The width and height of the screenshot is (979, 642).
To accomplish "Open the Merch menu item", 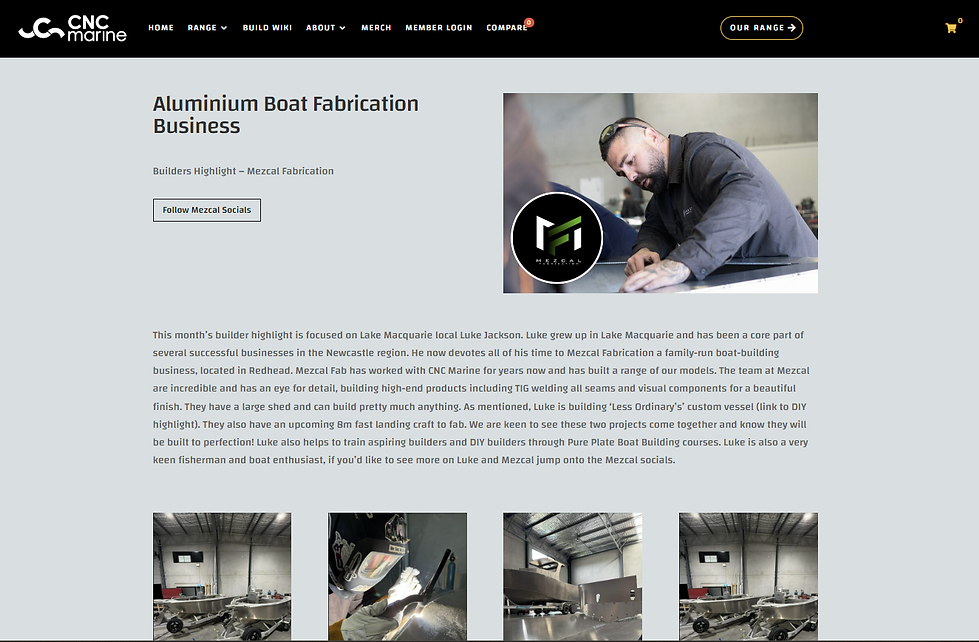I will pyautogui.click(x=376, y=27).
